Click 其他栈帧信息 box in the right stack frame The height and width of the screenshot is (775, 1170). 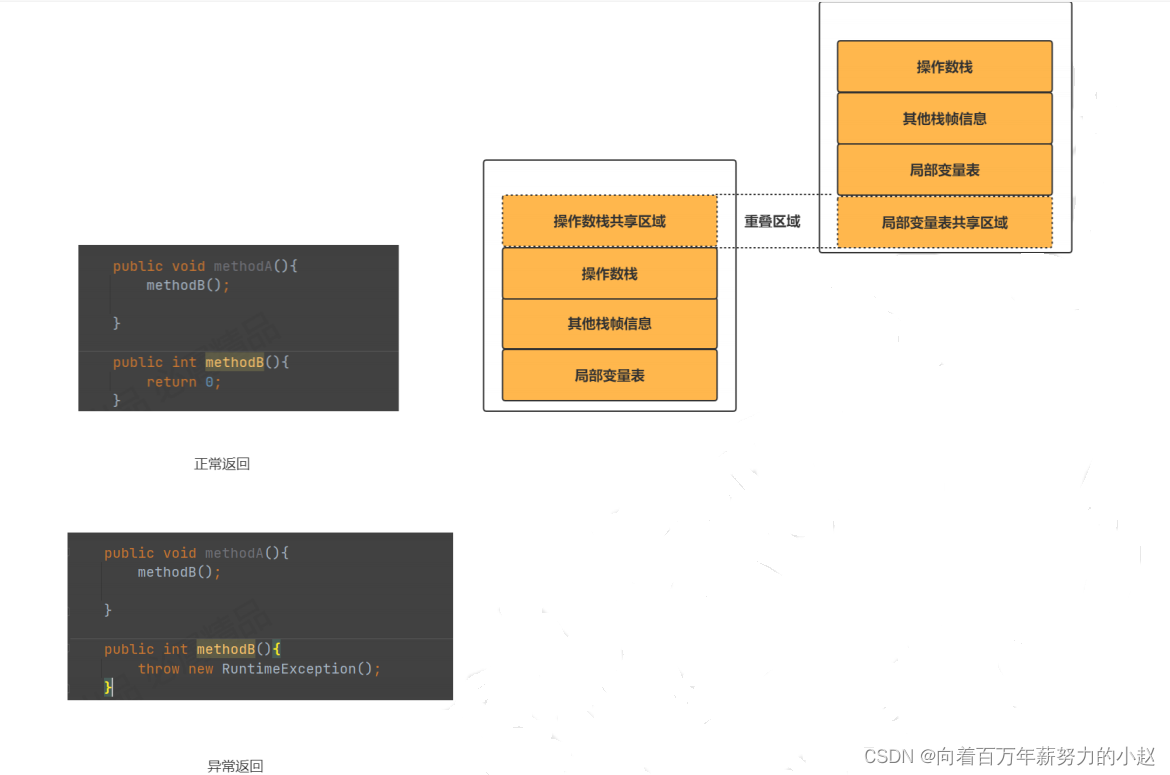[944, 119]
